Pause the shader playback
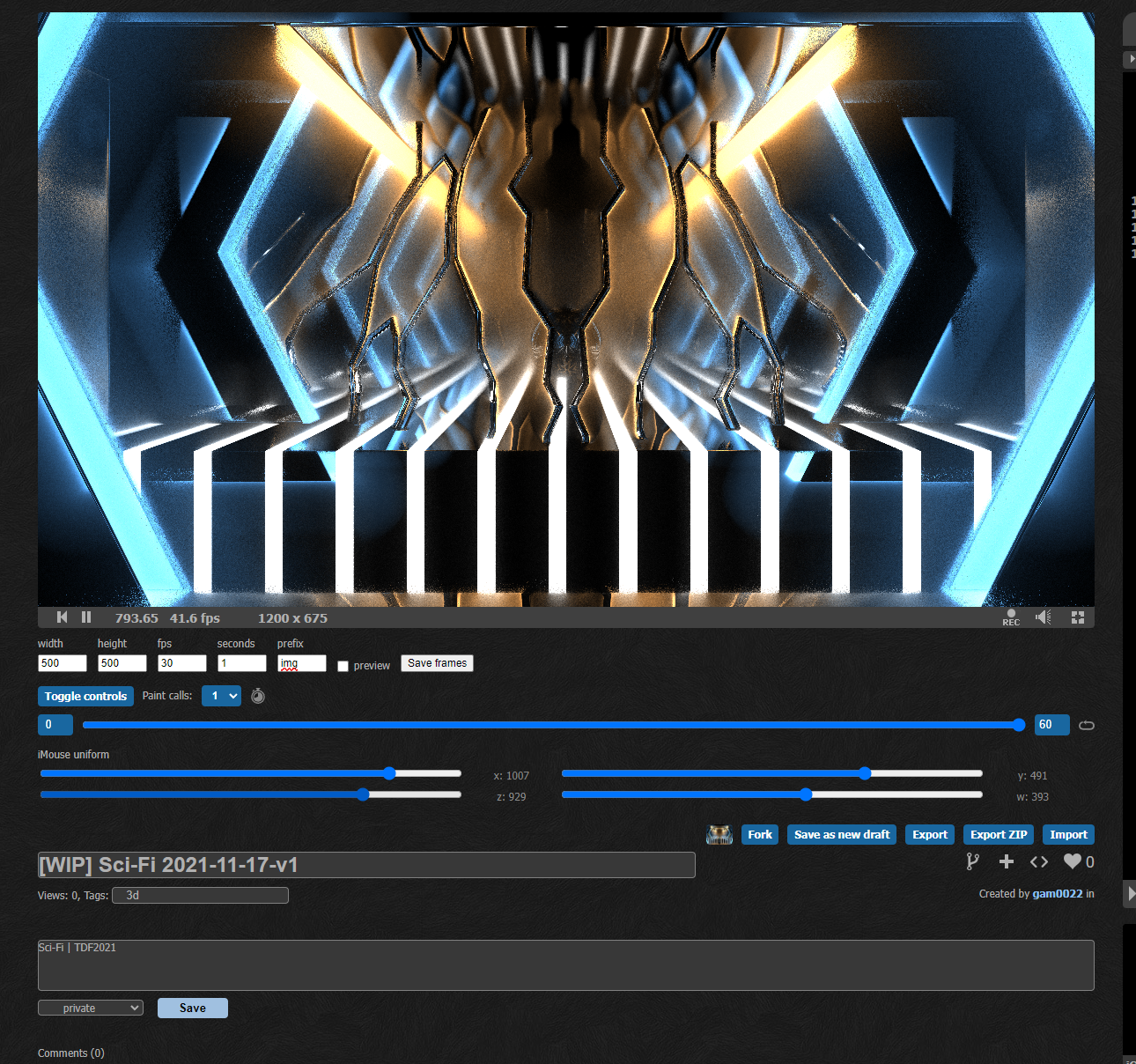Viewport: 1136px width, 1064px height. (x=86, y=617)
